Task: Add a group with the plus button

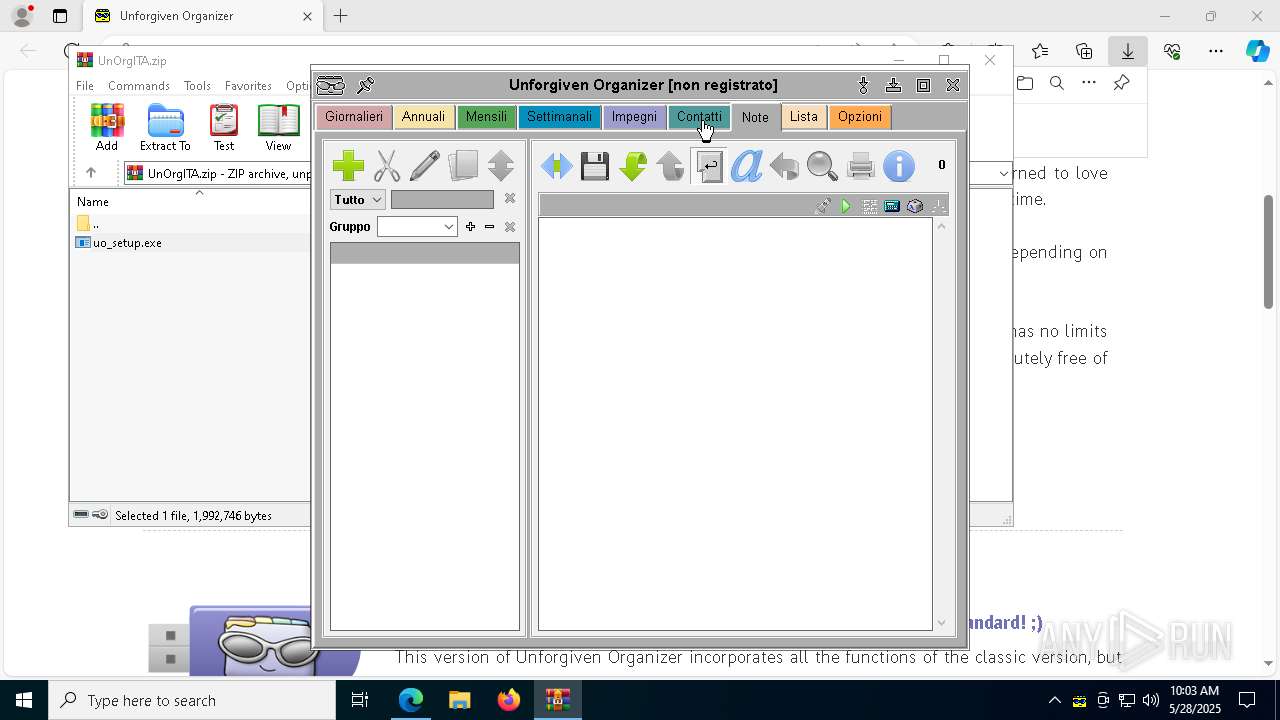Action: pos(470,227)
